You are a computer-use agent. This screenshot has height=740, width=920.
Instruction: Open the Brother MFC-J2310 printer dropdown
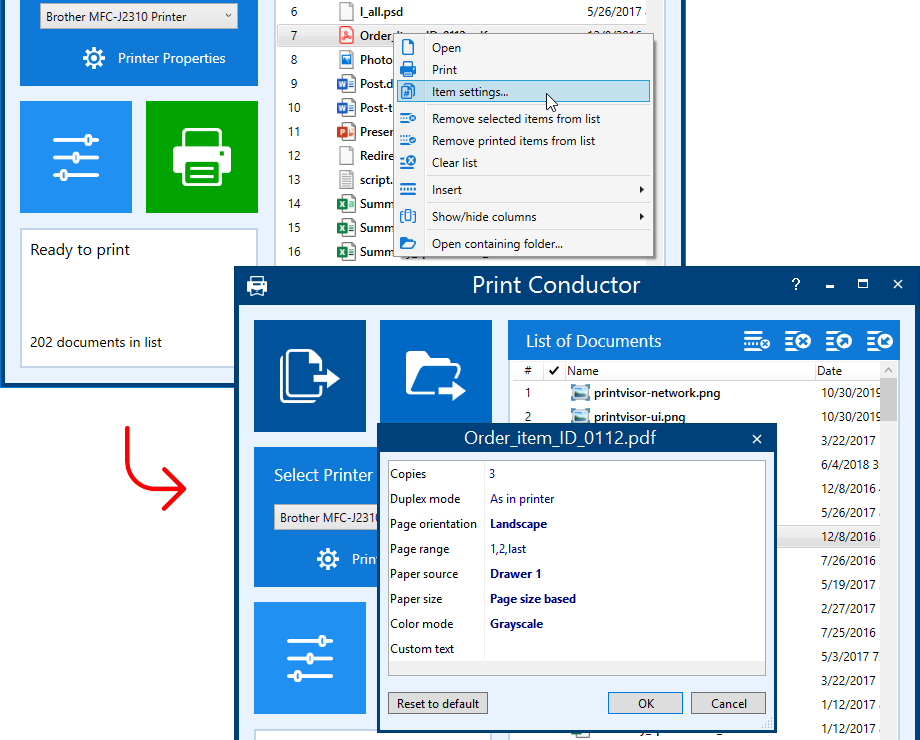click(x=138, y=14)
